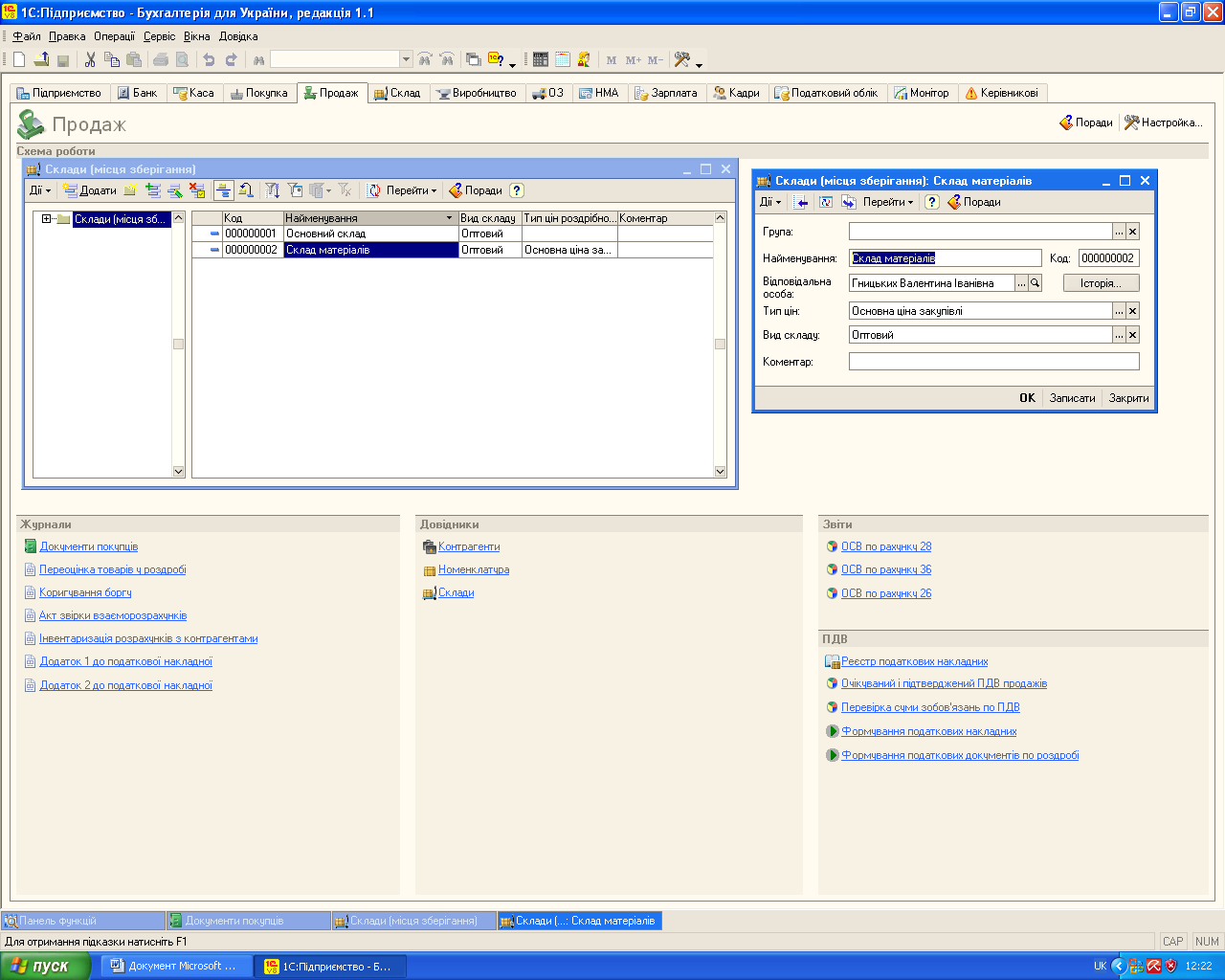This screenshot has width=1225, height=980.
Task: Toggle hierarchical view icon in Склади list
Action: point(224,190)
